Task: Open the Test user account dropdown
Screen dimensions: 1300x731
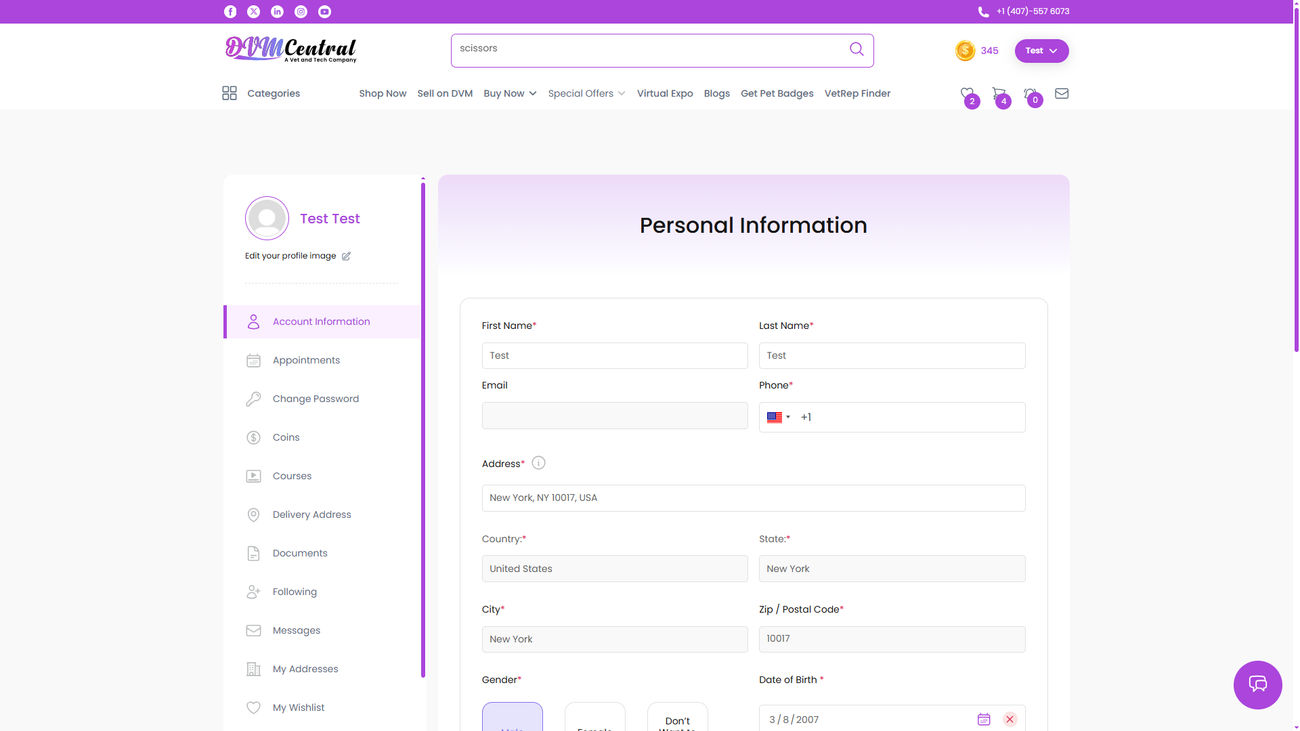Action: tap(1042, 51)
